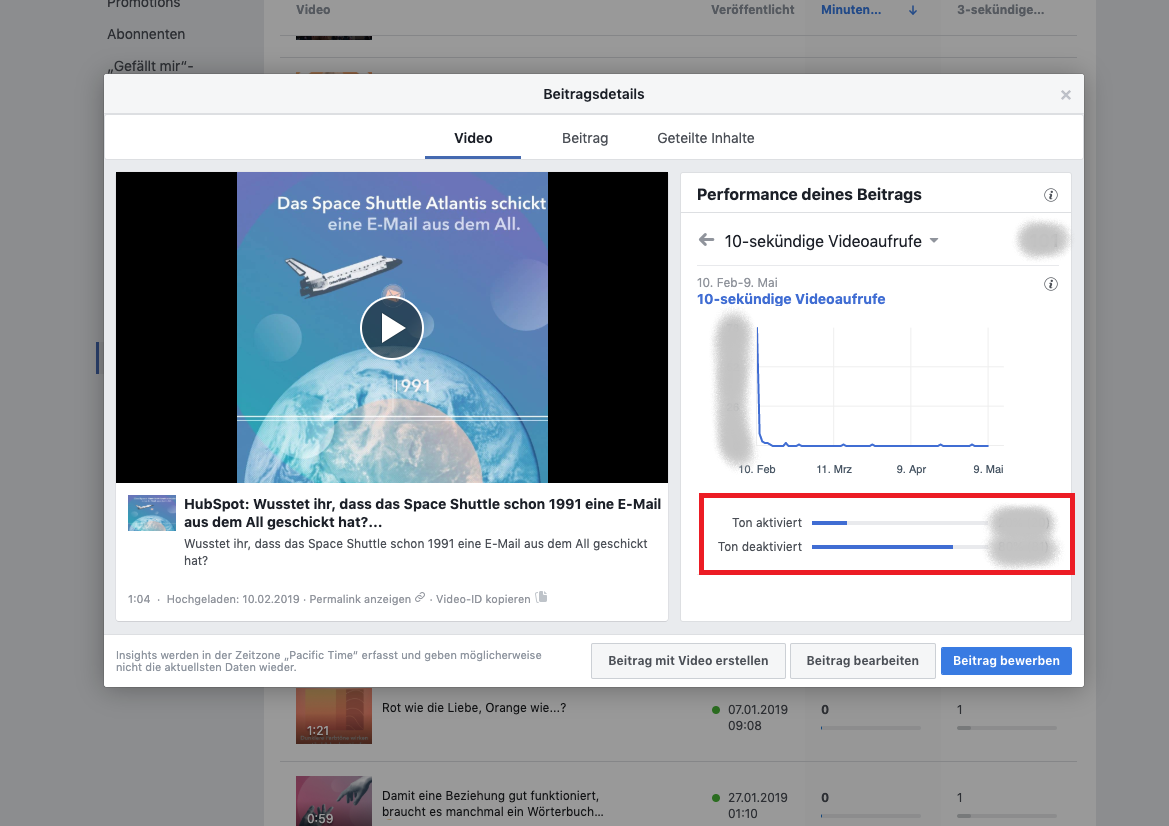Screen dimensions: 1169x826
Task: Click the 10. Feb chart axis label
Action: [x=757, y=470]
